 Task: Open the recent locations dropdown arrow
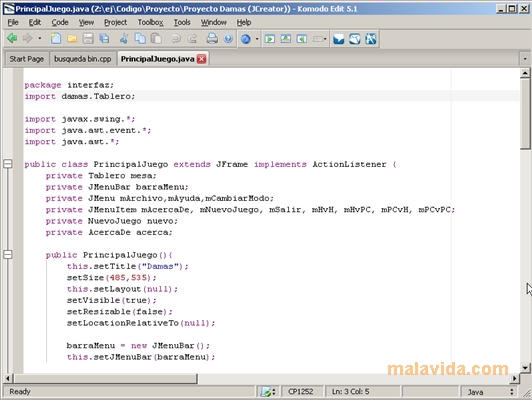(x=40, y=38)
